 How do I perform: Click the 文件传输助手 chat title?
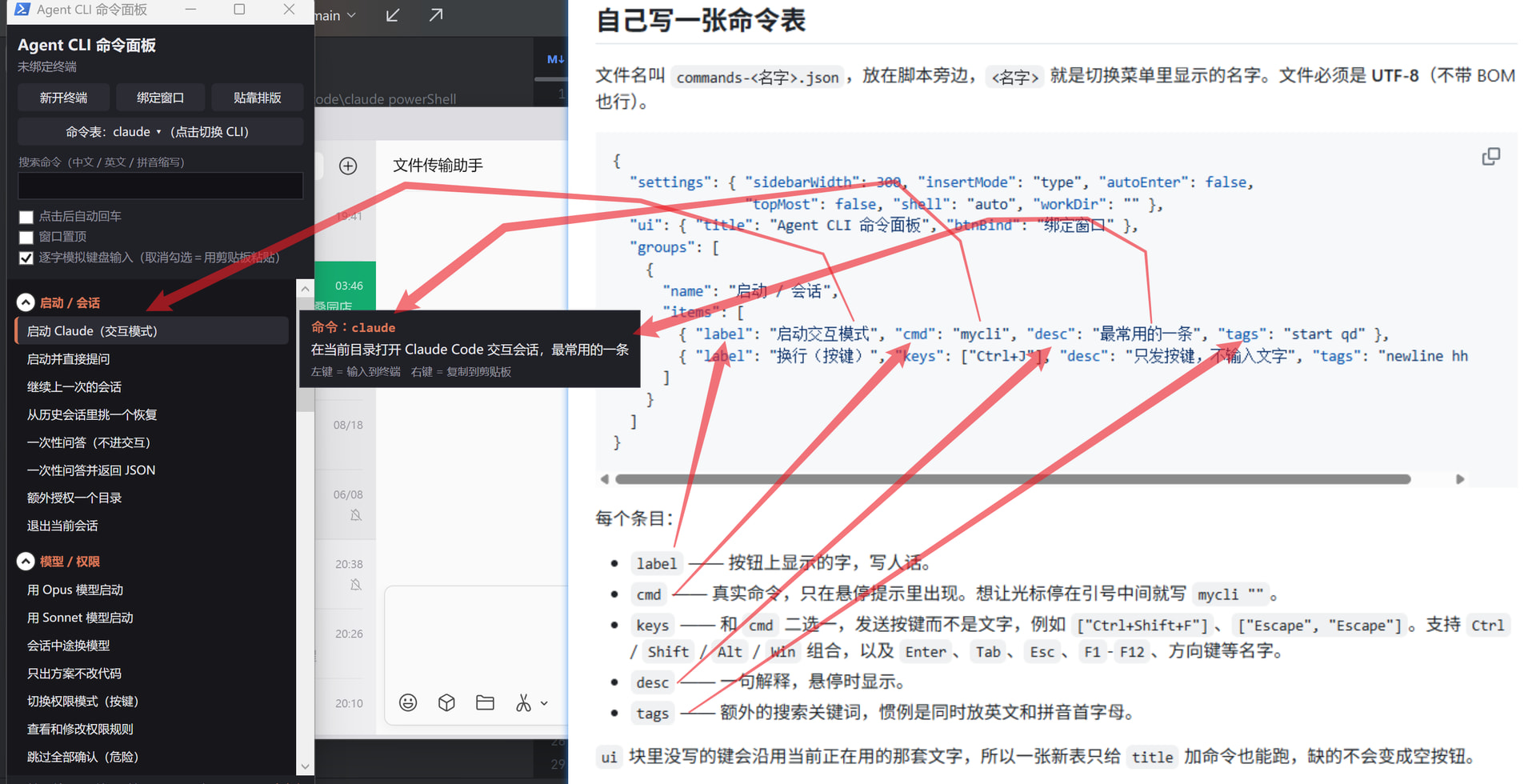click(x=438, y=165)
